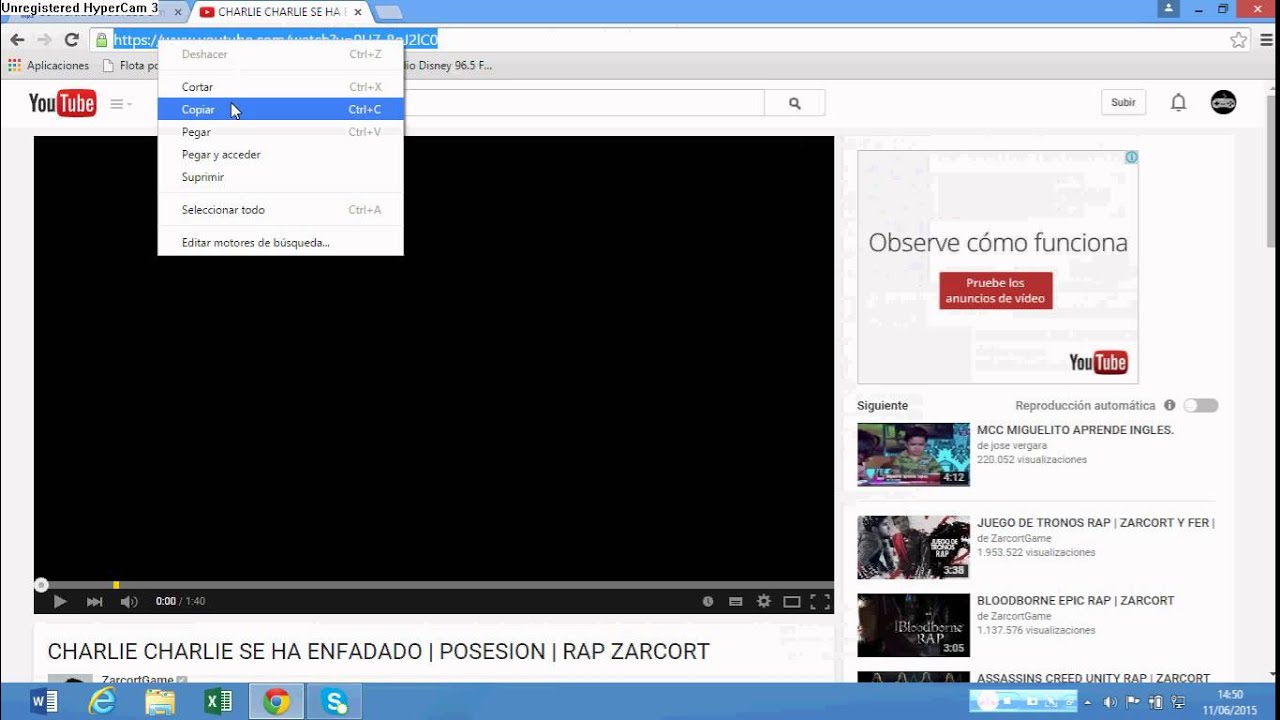Click the highlighted URL address bar
This screenshot has width=1280, height=720.
coord(275,40)
